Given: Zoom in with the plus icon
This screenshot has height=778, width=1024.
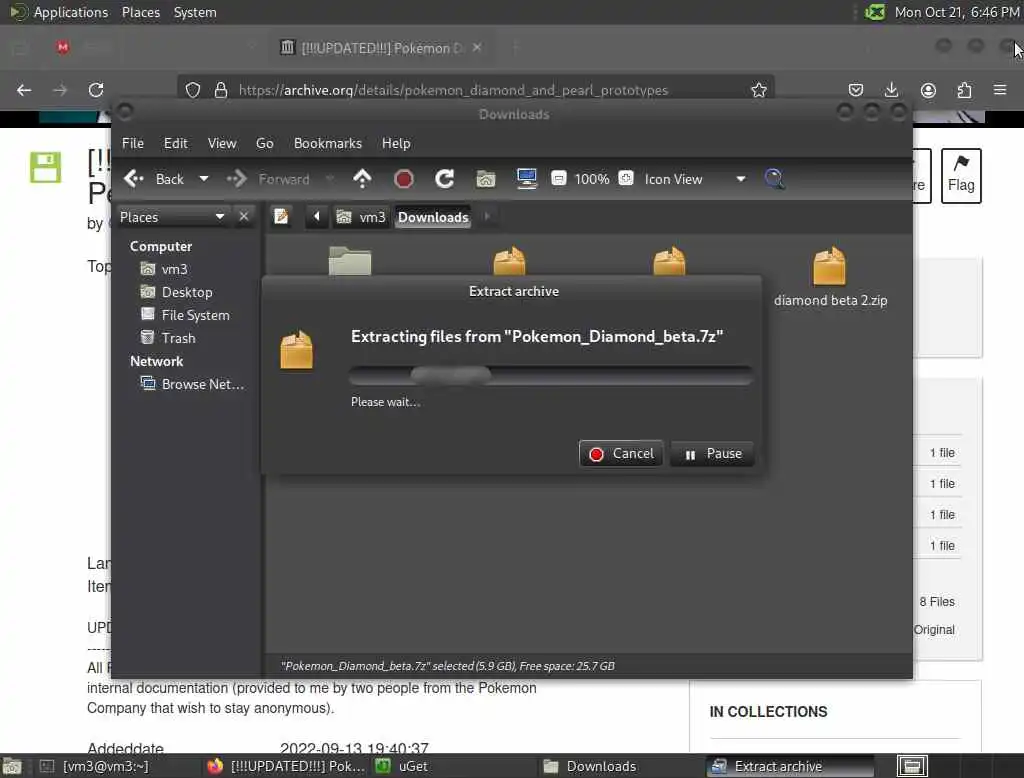Looking at the screenshot, I should click(626, 178).
